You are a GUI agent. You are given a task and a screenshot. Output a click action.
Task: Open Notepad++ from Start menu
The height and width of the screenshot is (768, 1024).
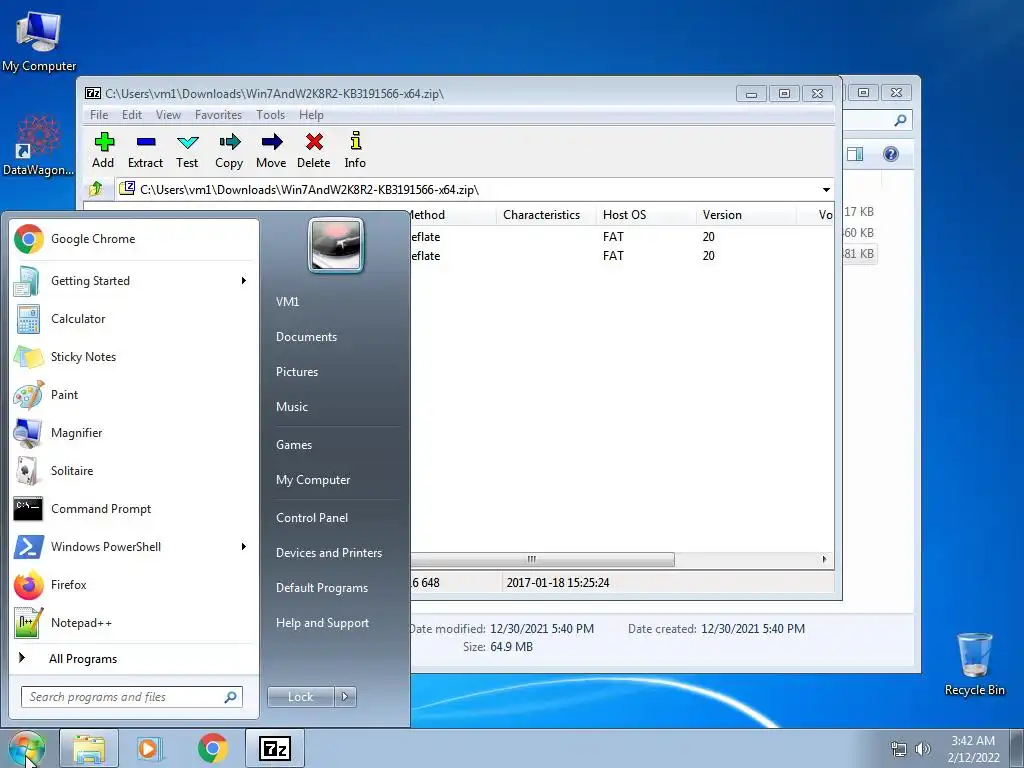134,622
